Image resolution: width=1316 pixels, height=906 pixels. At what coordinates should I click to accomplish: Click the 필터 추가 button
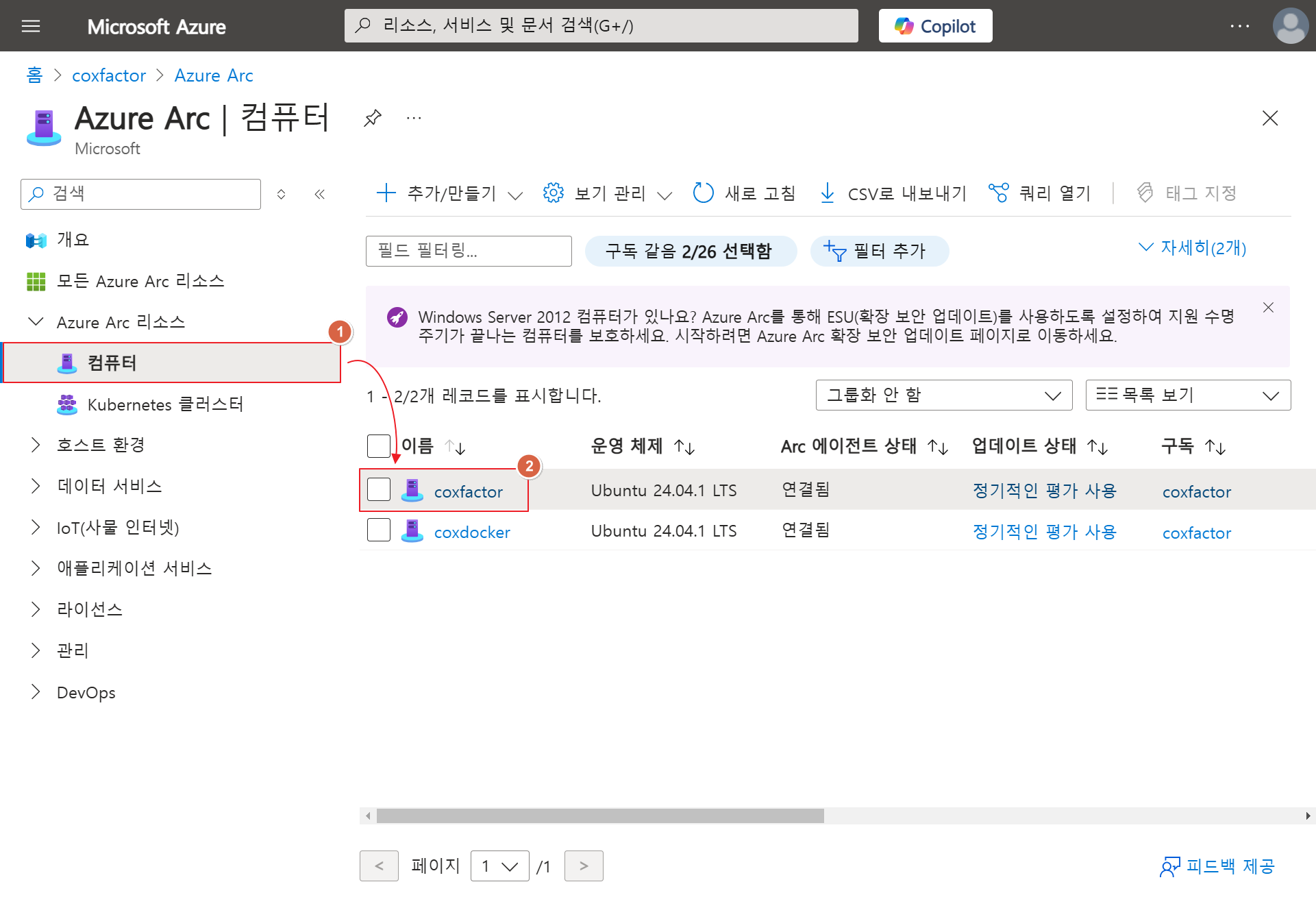pyautogui.click(x=879, y=252)
